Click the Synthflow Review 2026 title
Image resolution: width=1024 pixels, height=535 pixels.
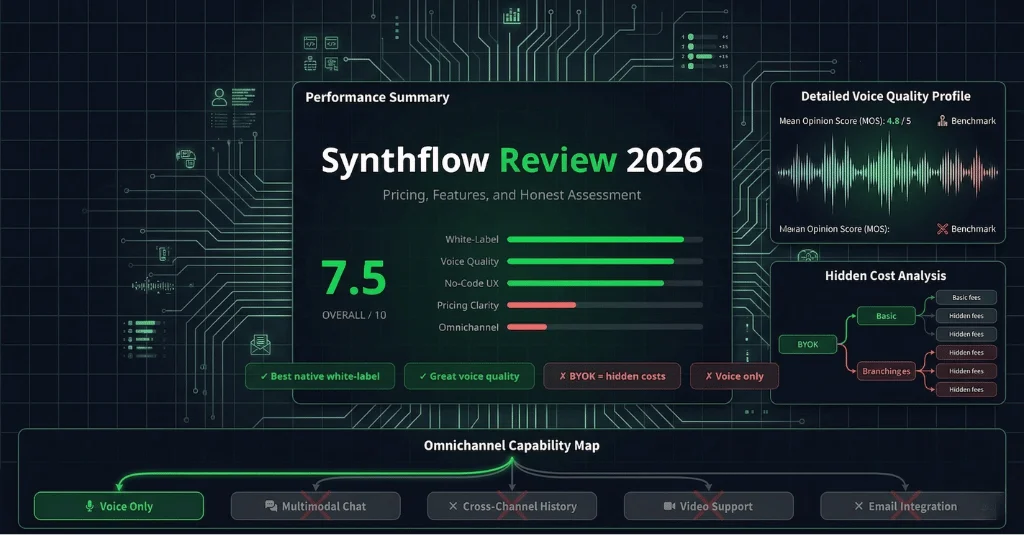click(512, 161)
